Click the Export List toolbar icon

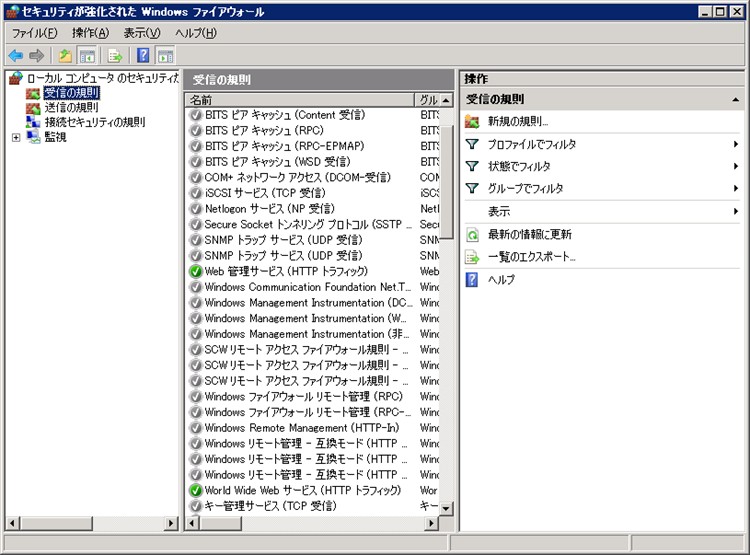click(115, 56)
